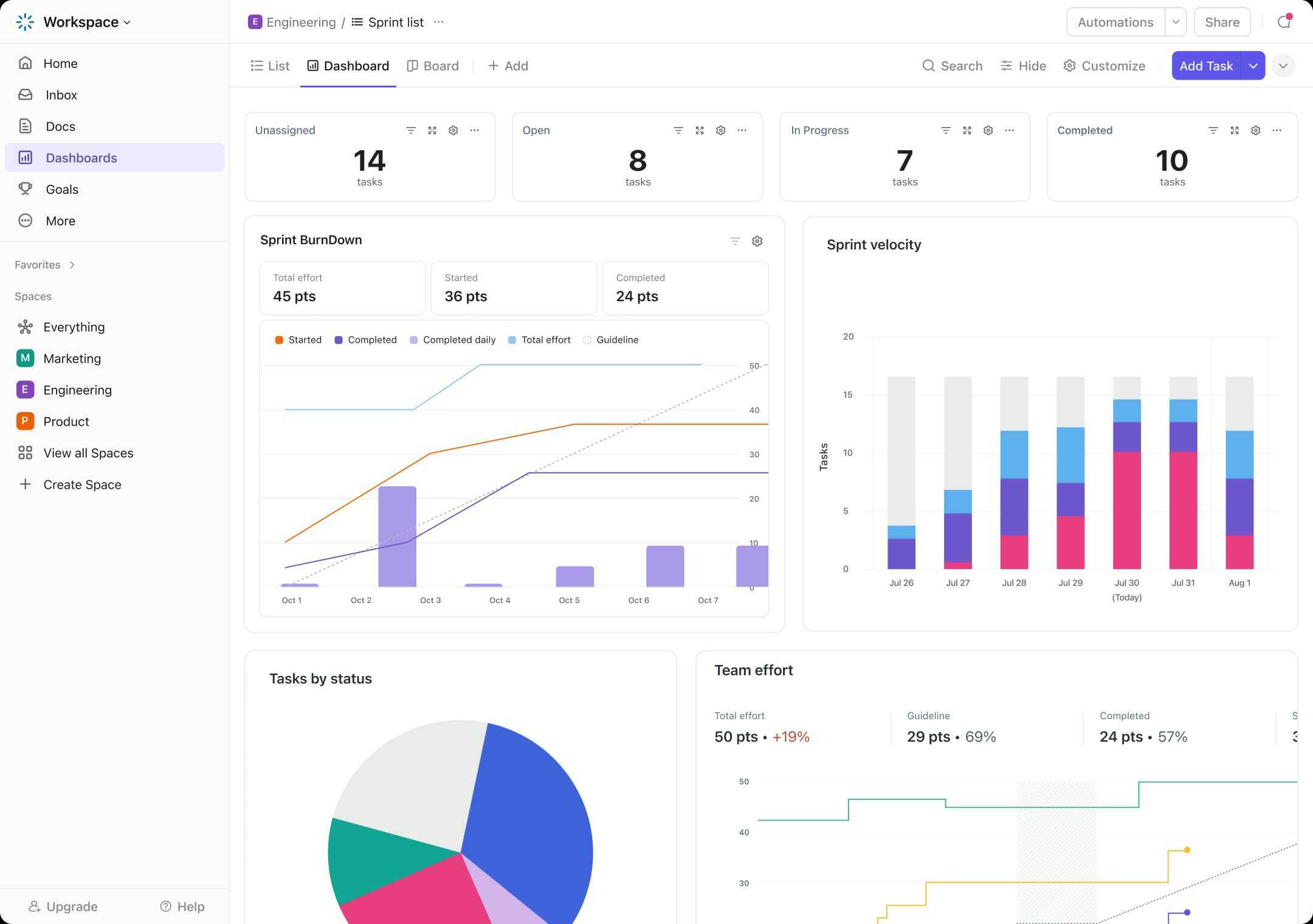Open the Goals section in sidebar
The width and height of the screenshot is (1313, 924).
[61, 189]
